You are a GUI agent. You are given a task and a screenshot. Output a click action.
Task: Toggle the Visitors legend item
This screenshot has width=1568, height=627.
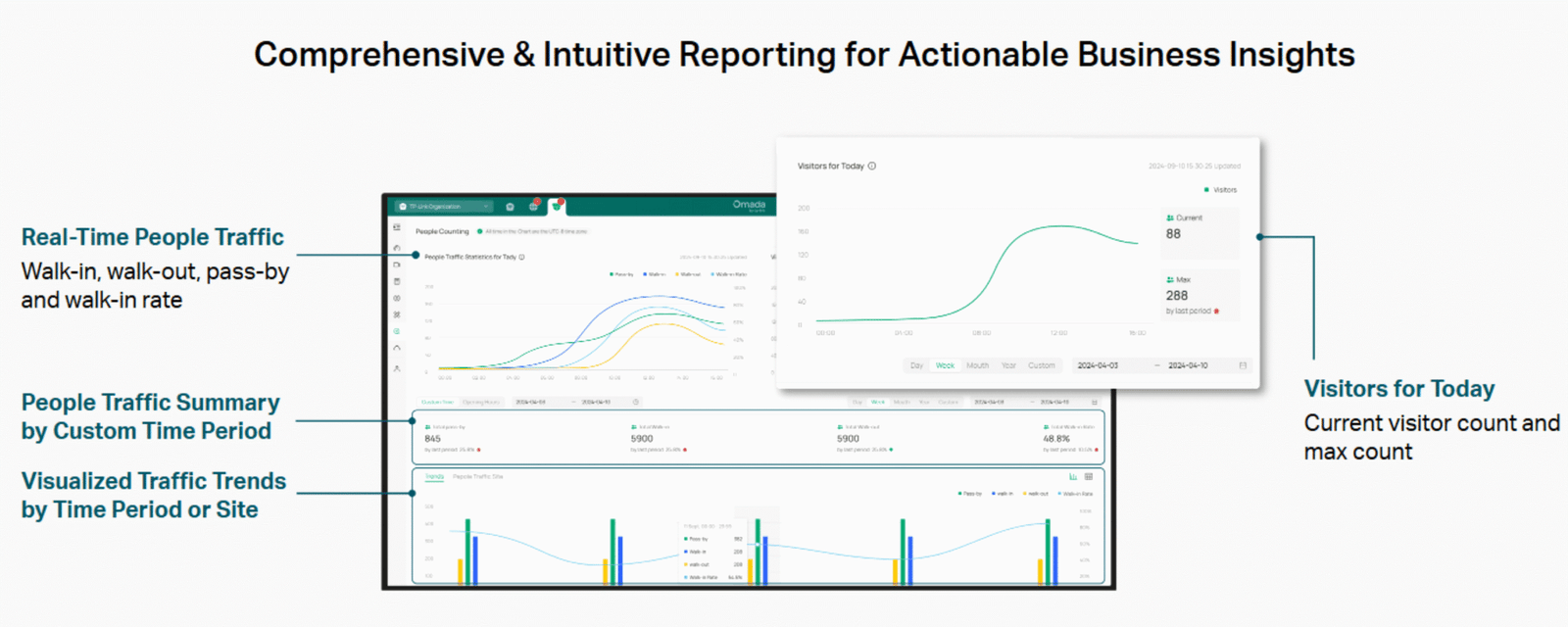[1220, 190]
